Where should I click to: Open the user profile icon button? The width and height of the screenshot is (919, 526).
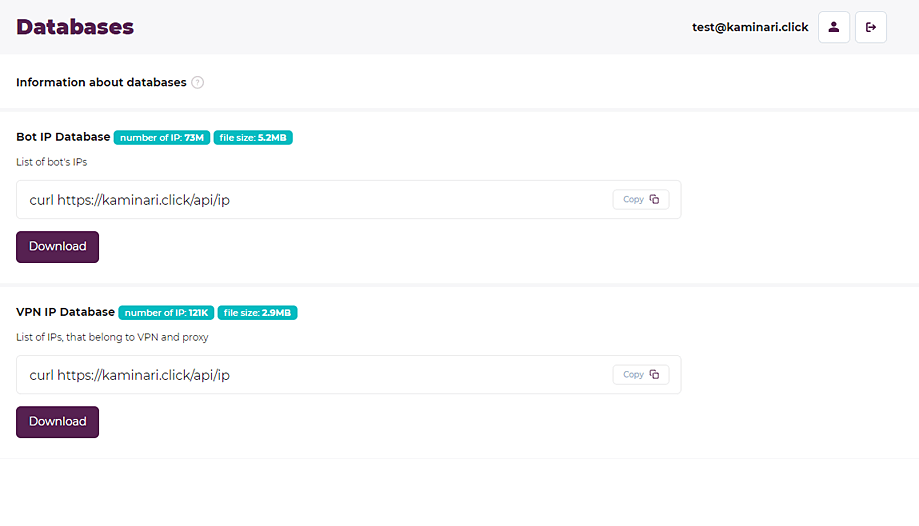click(x=834, y=27)
